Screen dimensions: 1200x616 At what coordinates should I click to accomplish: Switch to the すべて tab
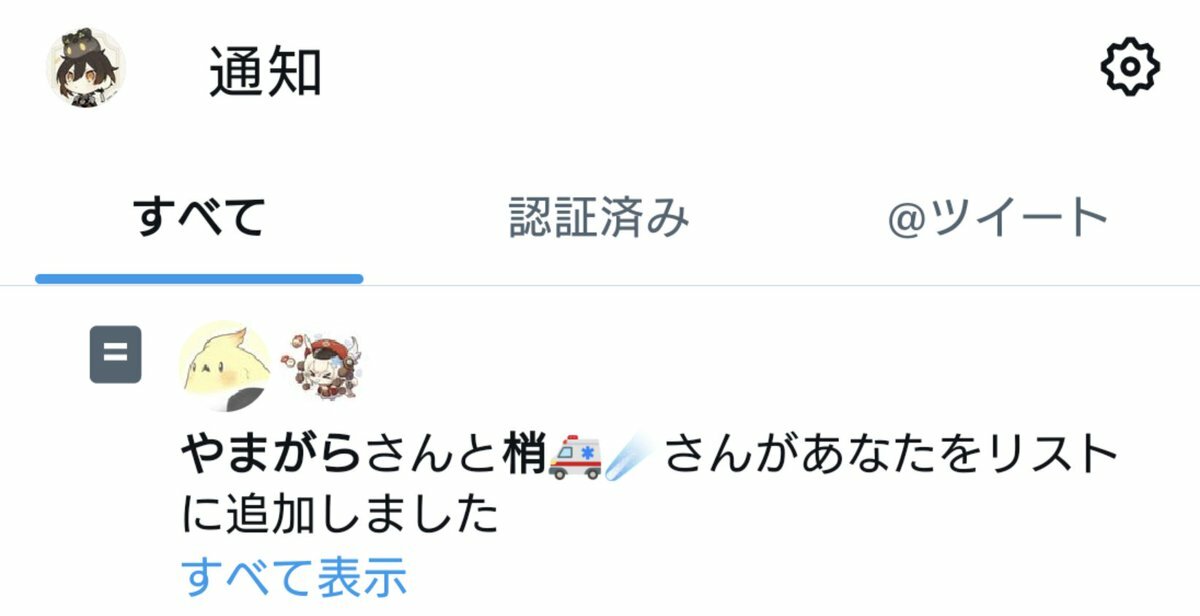point(200,217)
